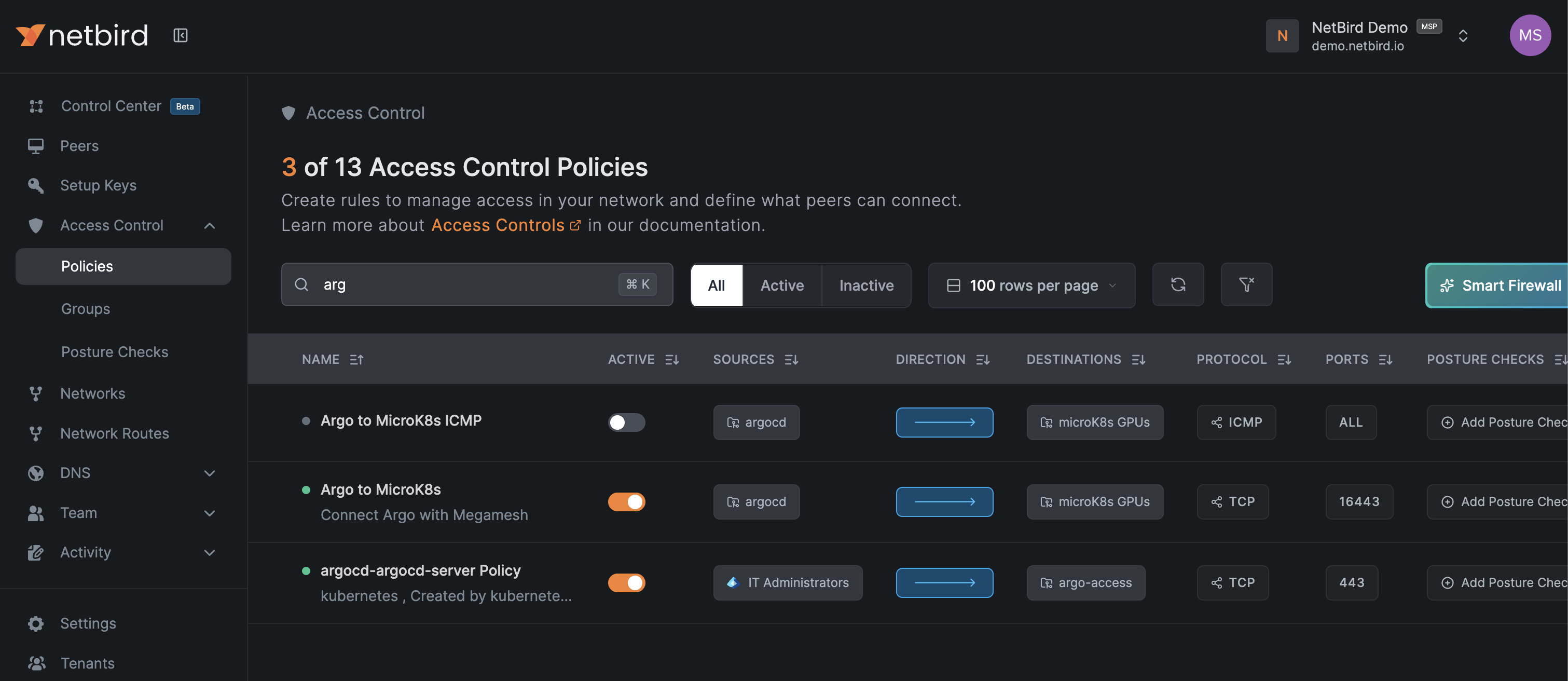1568x681 pixels.
Task: Open the 100 rows per page dropdown
Action: (x=1030, y=285)
